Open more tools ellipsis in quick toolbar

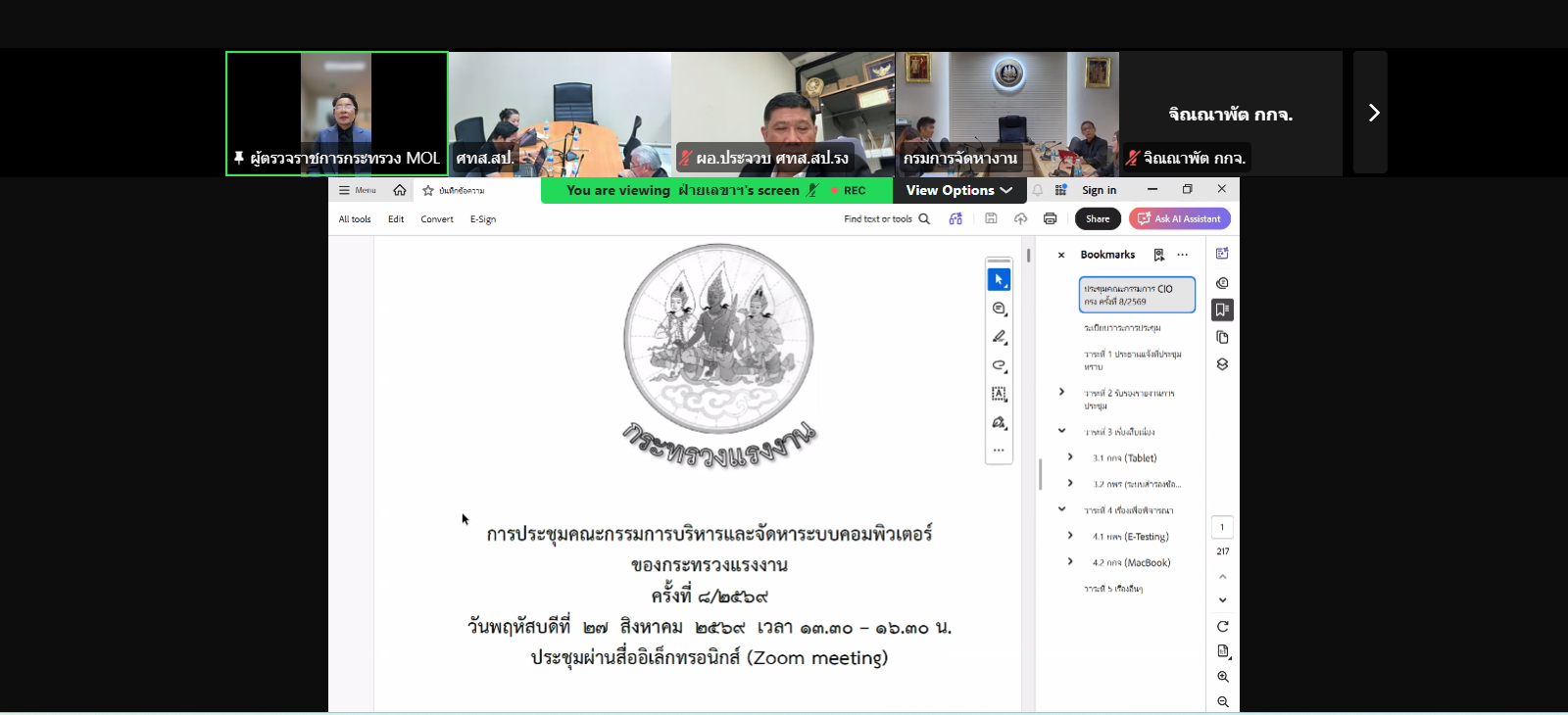point(999,451)
